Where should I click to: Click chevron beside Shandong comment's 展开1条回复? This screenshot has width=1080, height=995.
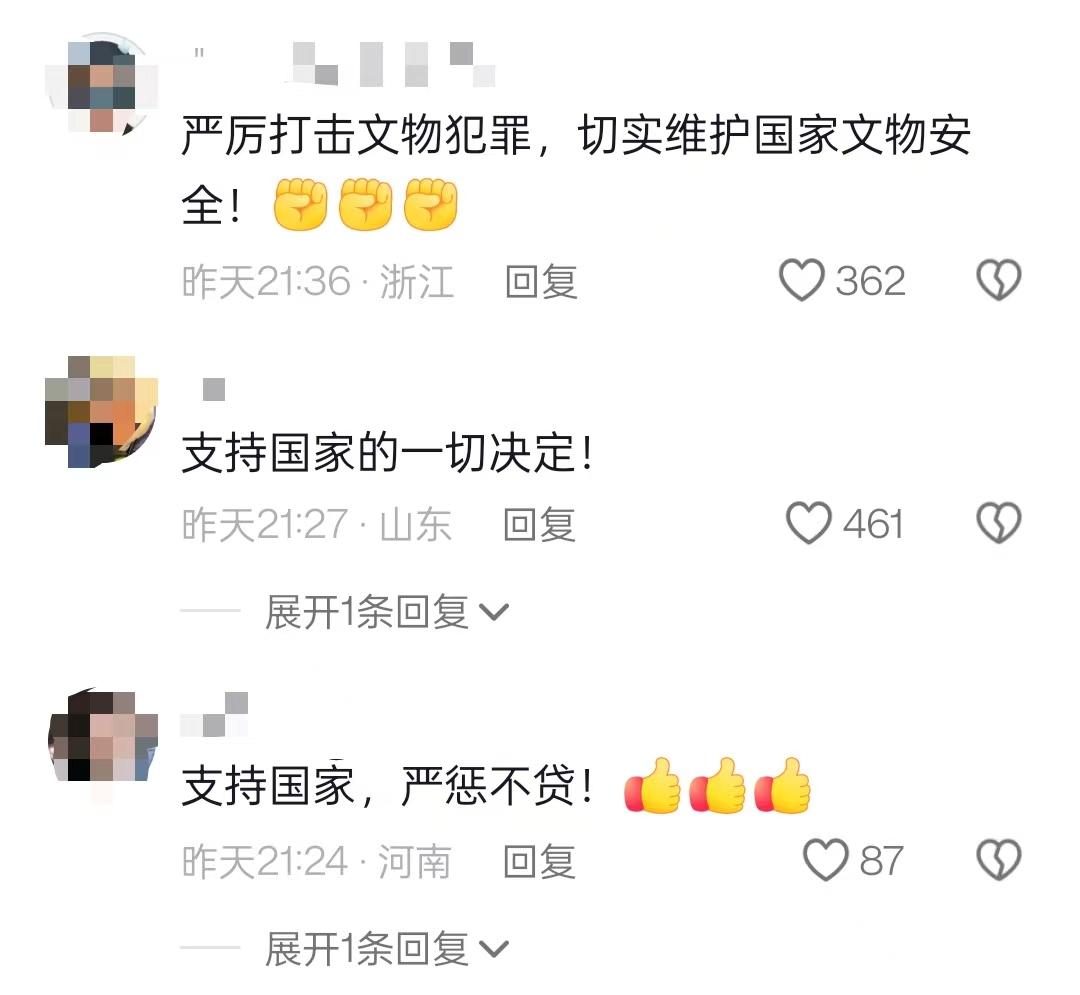[x=493, y=612]
